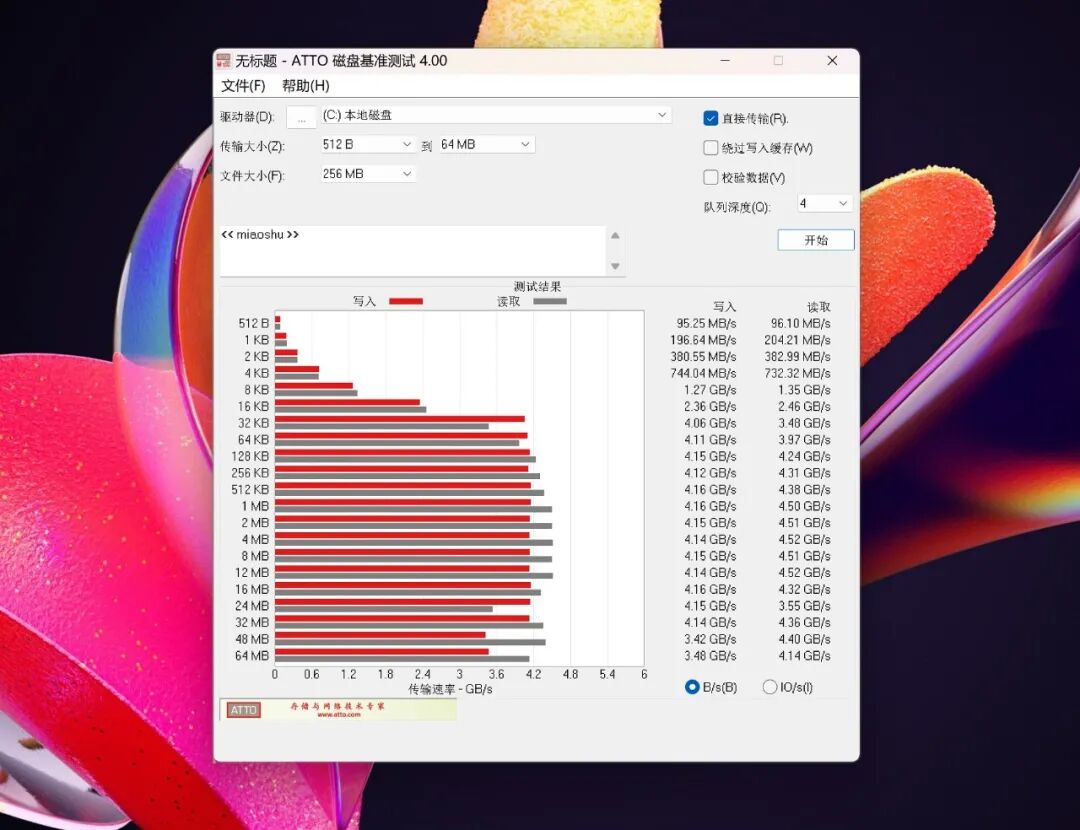Click the 3.55 GB/s read result
Viewport: 1080px width, 830px height.
pos(804,606)
